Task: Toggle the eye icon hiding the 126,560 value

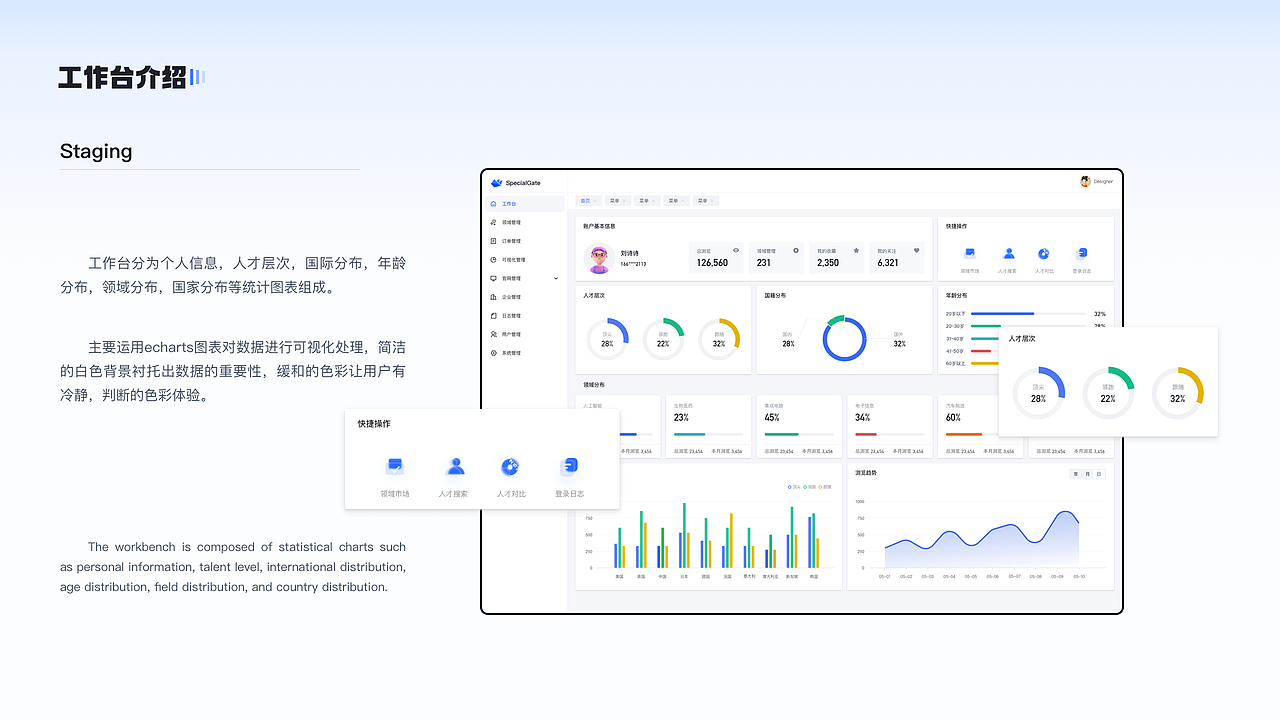Action: coord(736,251)
